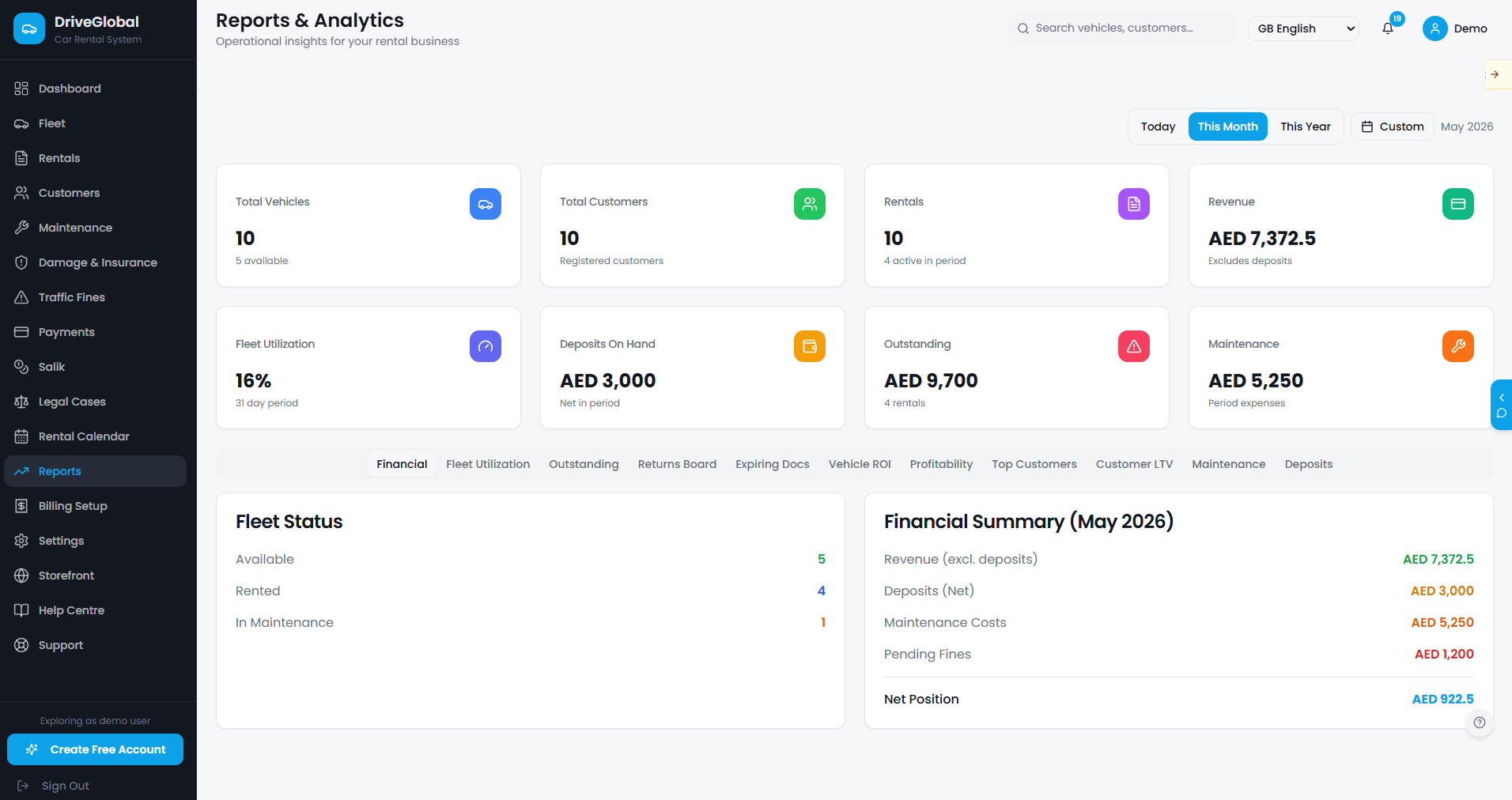
Task: Click the Traffic Fines warning triangle icon
Action: (x=21, y=297)
